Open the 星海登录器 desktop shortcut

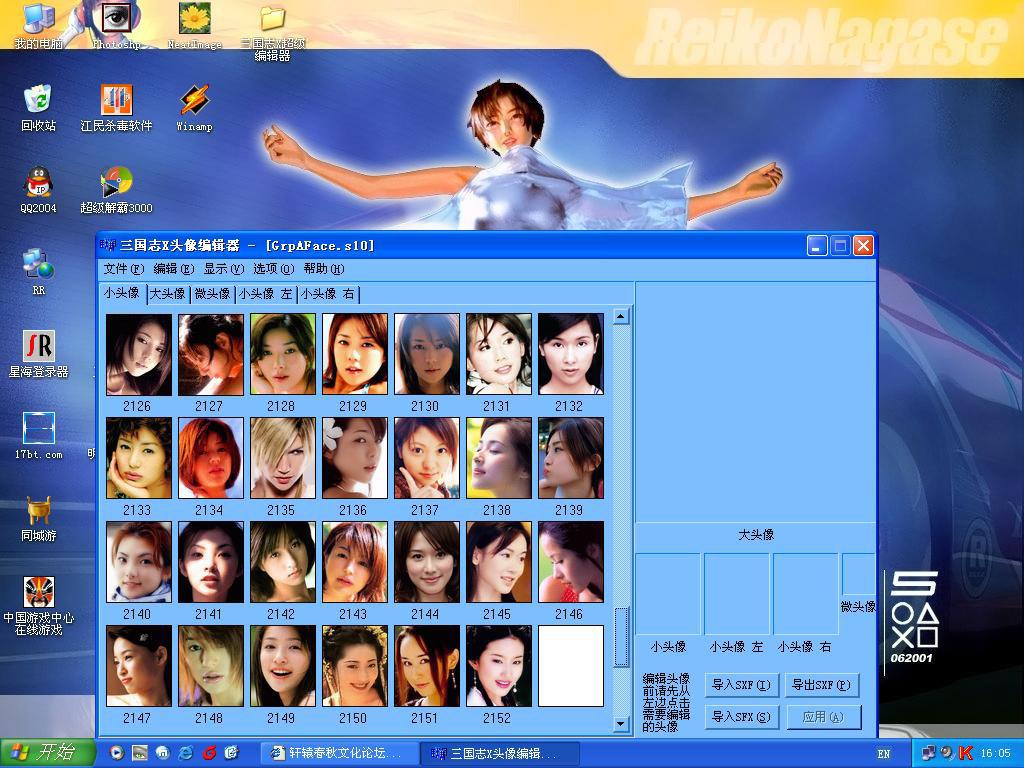(38, 347)
